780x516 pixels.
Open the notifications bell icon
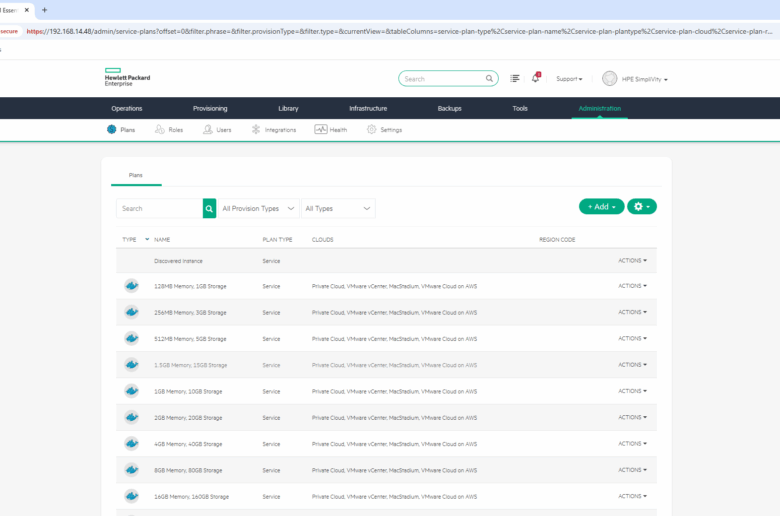[536, 78]
